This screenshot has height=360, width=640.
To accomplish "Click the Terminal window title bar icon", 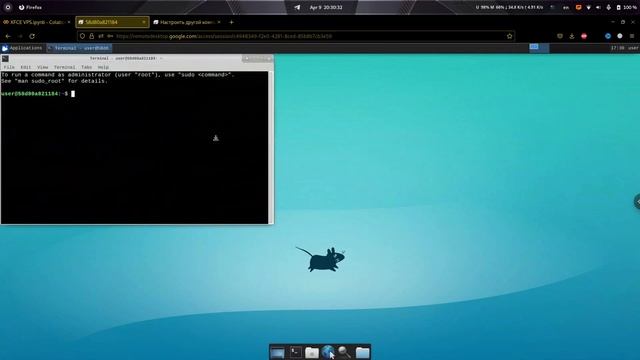I will pyautogui.click(x=5, y=59).
